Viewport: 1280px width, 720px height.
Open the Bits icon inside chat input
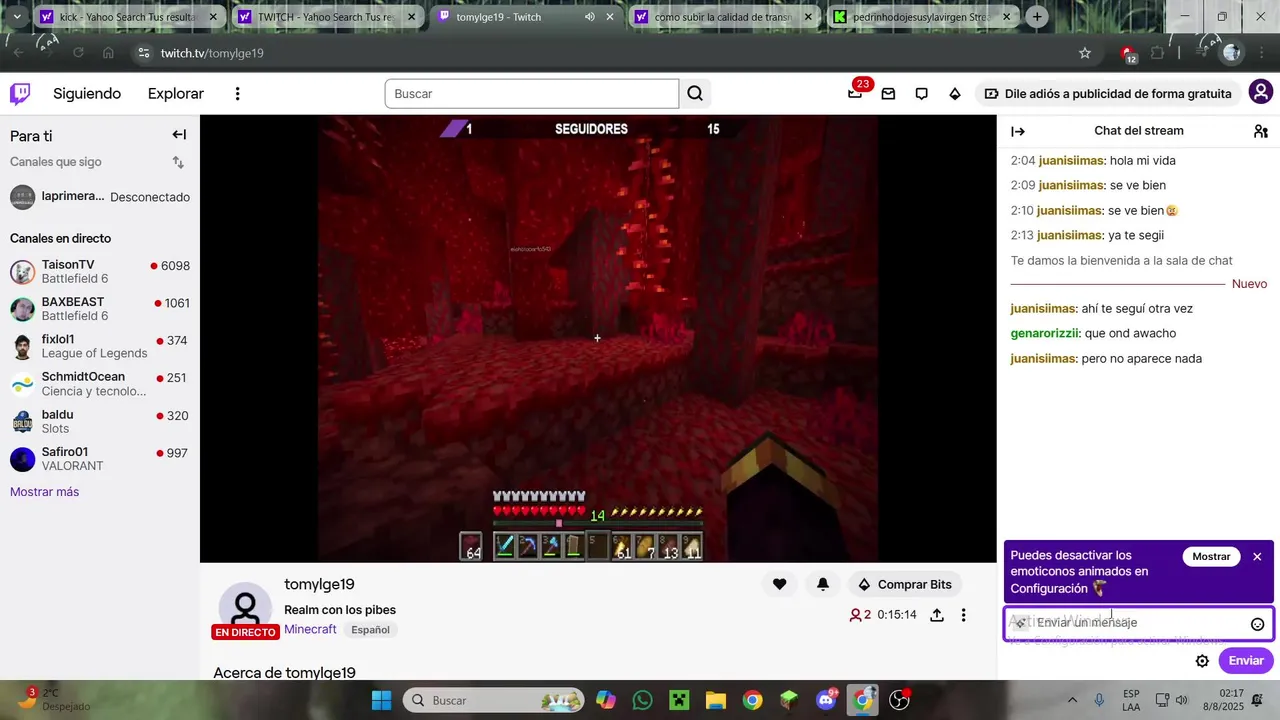pyautogui.click(x=1020, y=623)
